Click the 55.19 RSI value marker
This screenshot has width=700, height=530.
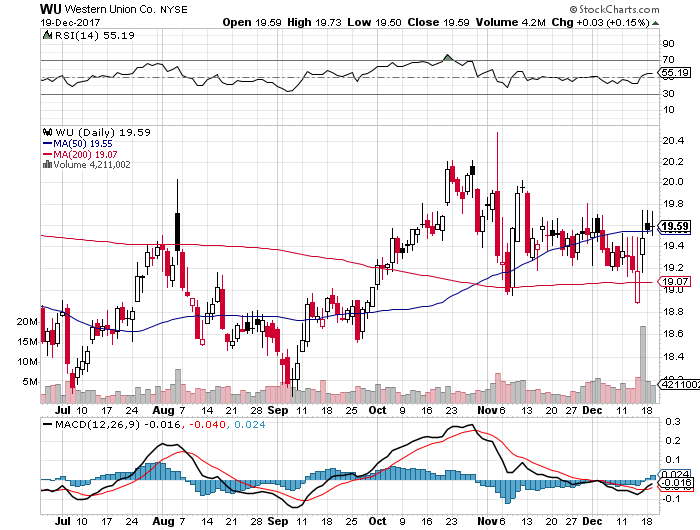677,73
